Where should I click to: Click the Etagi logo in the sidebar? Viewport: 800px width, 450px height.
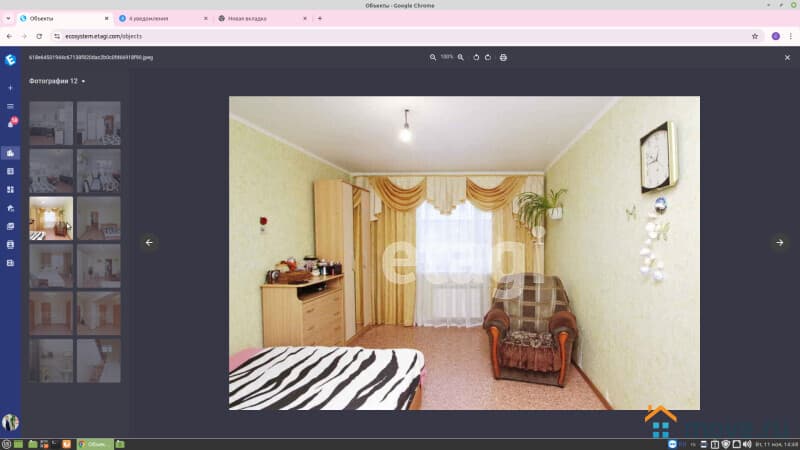[x=10, y=59]
